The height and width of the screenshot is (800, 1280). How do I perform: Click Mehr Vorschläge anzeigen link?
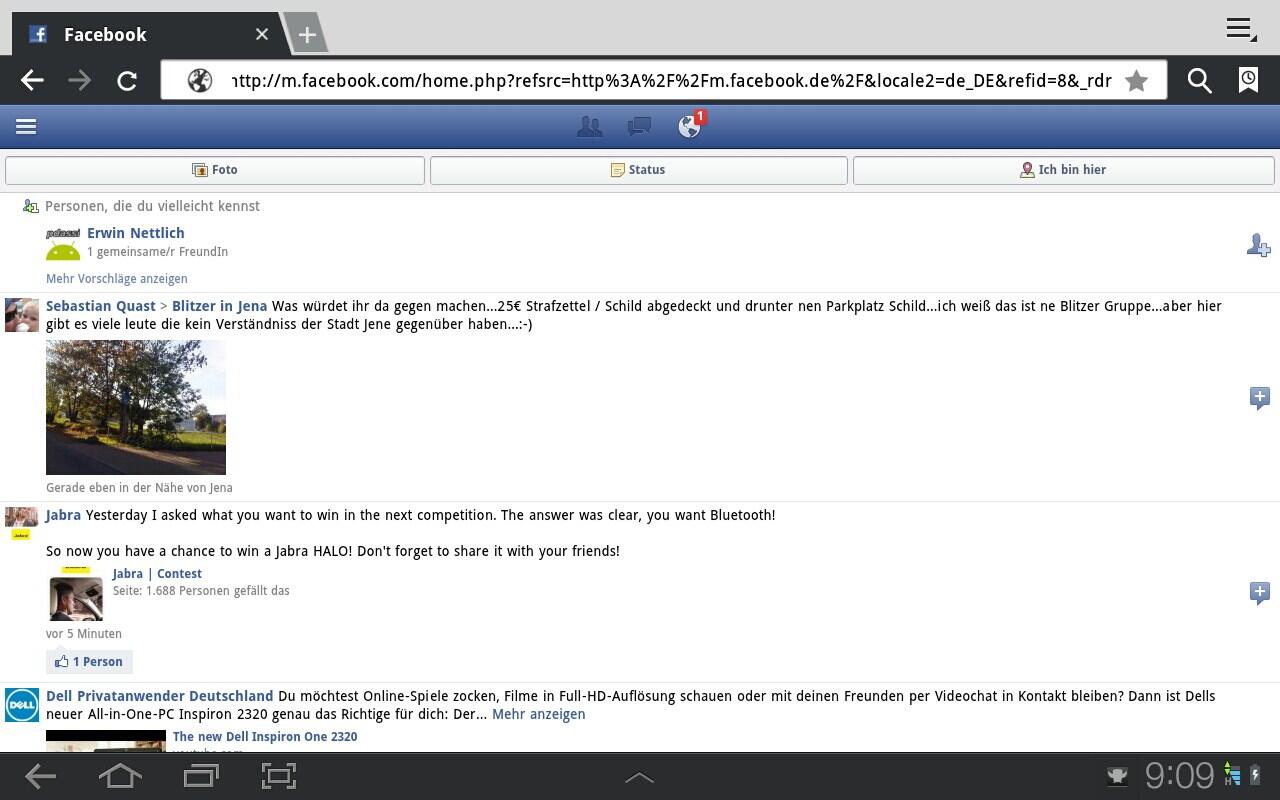[117, 279]
